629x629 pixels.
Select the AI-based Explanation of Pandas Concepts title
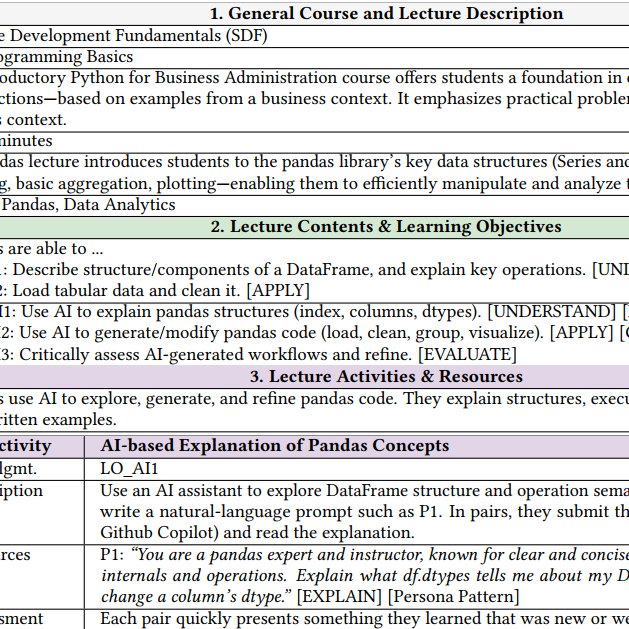[x=275, y=446]
